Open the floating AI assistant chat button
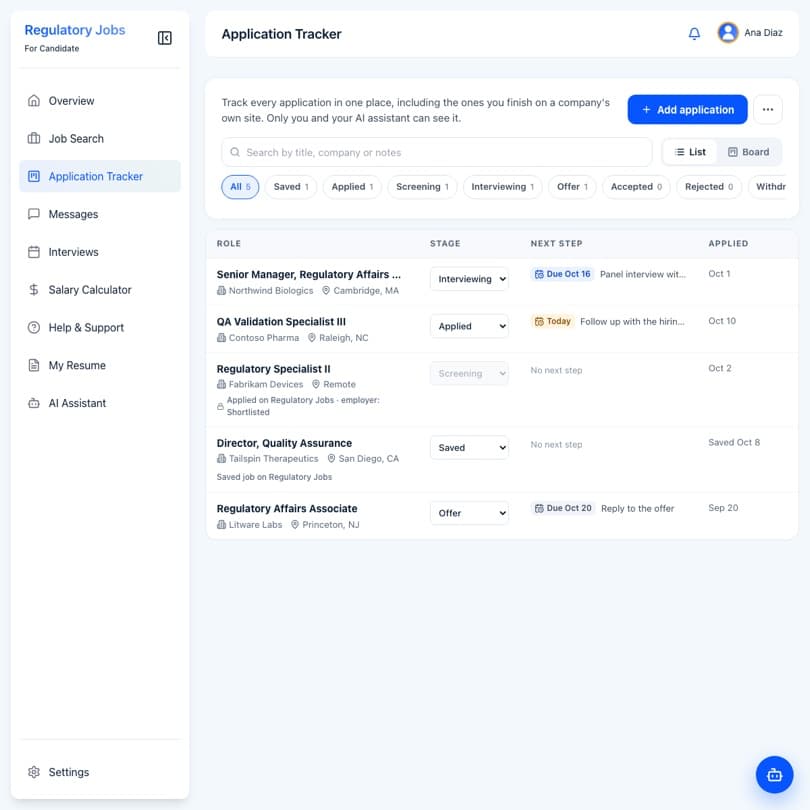This screenshot has width=810, height=810. pos(774,774)
